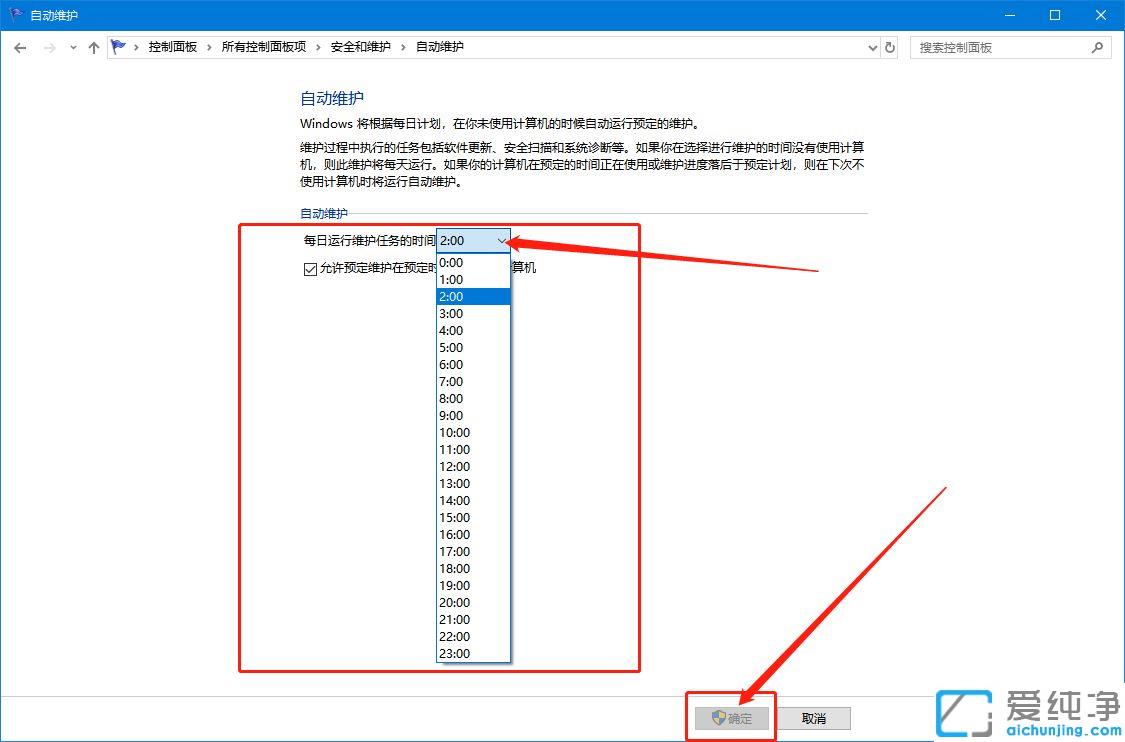Click the 确定 button

tap(735, 718)
